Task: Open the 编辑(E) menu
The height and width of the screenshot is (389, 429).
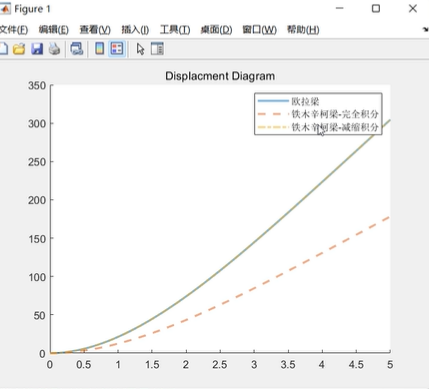Action: point(53,30)
